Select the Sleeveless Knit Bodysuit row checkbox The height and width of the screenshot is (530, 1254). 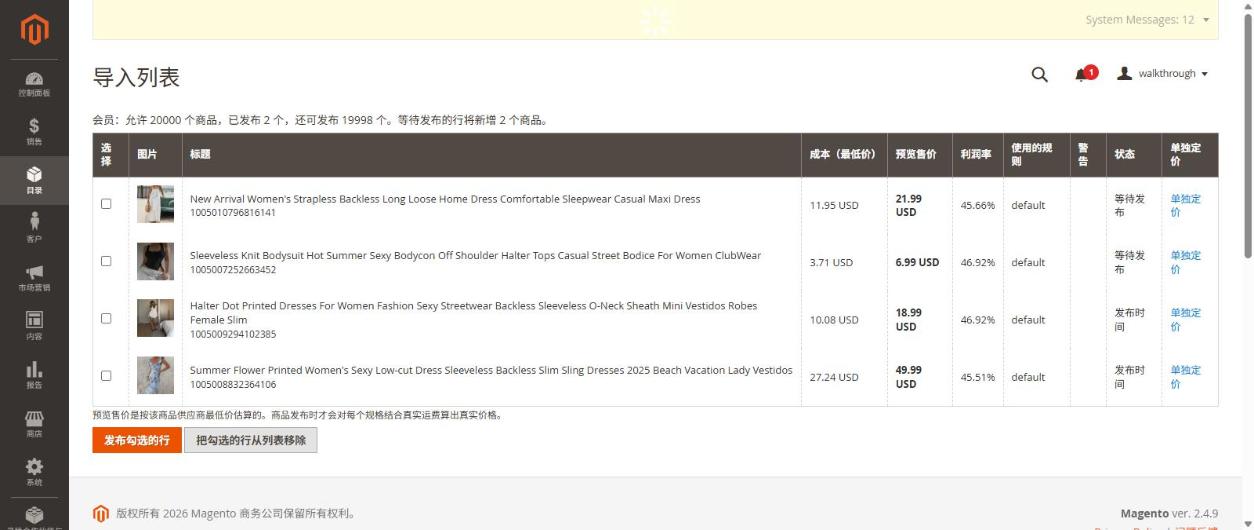[106, 261]
